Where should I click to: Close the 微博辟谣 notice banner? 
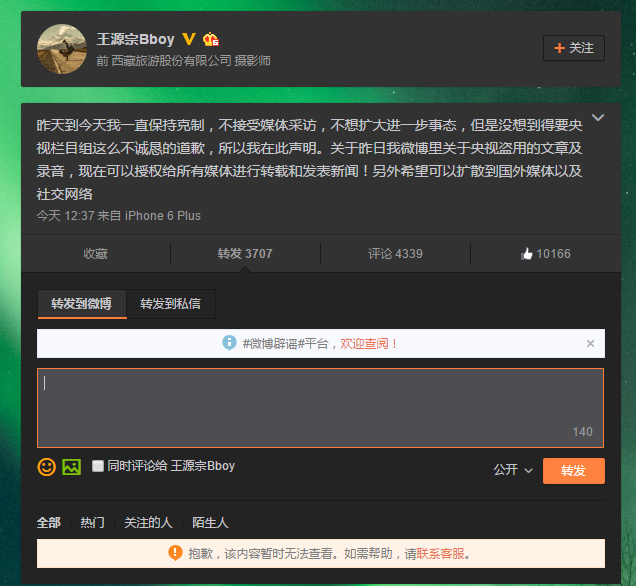point(590,343)
